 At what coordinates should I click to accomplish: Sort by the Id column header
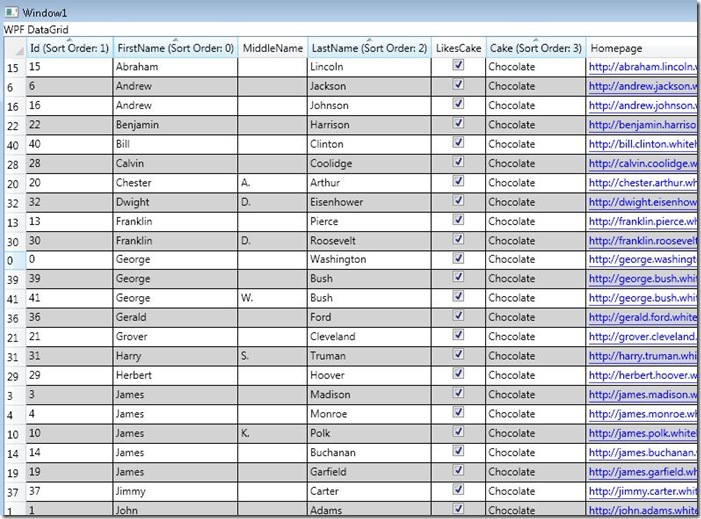coord(70,48)
